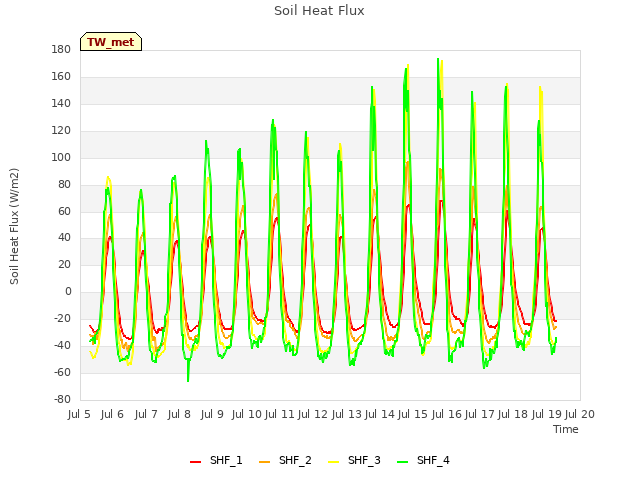Click the -80 y-axis tick label

coord(62,400)
